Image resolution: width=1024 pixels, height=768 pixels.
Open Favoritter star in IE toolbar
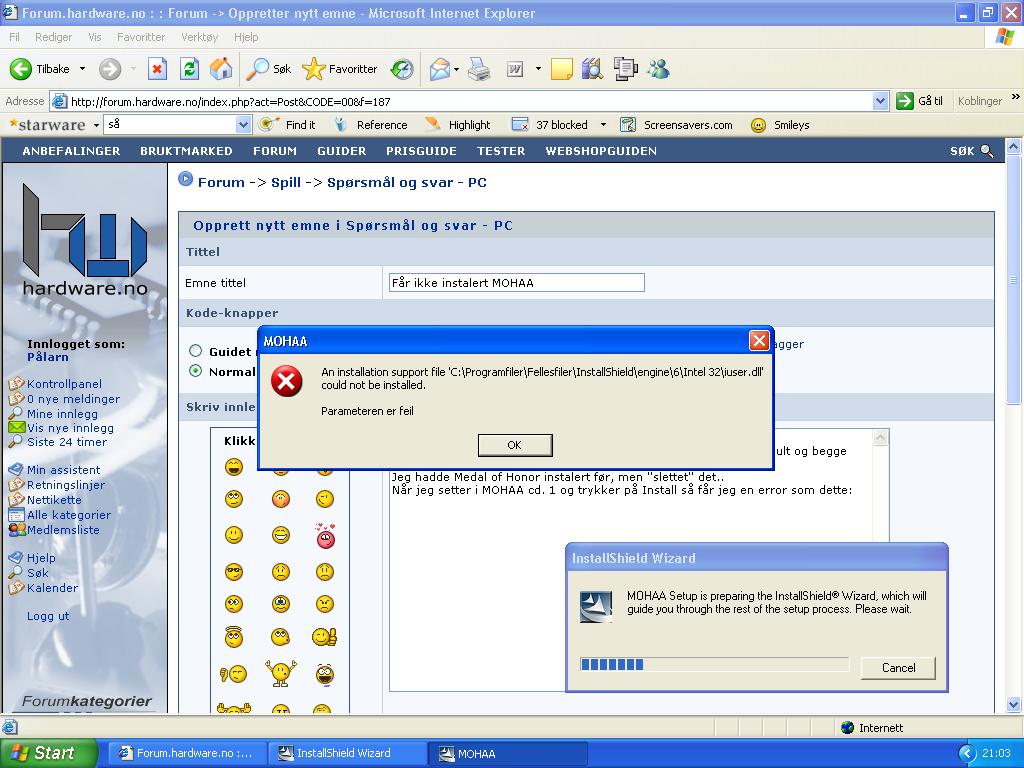click(340, 69)
